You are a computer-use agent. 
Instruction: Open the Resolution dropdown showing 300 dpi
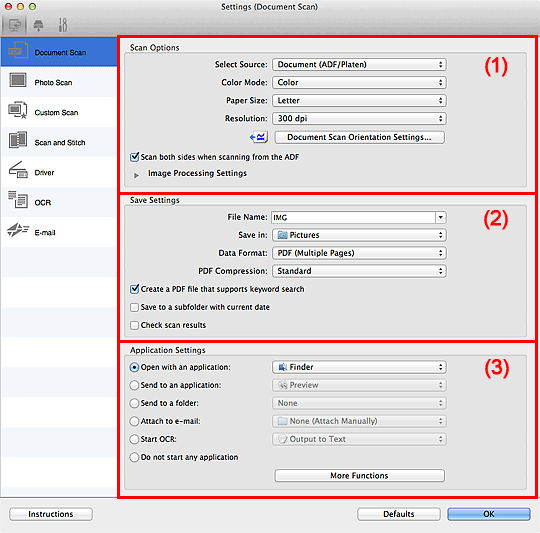pos(359,118)
